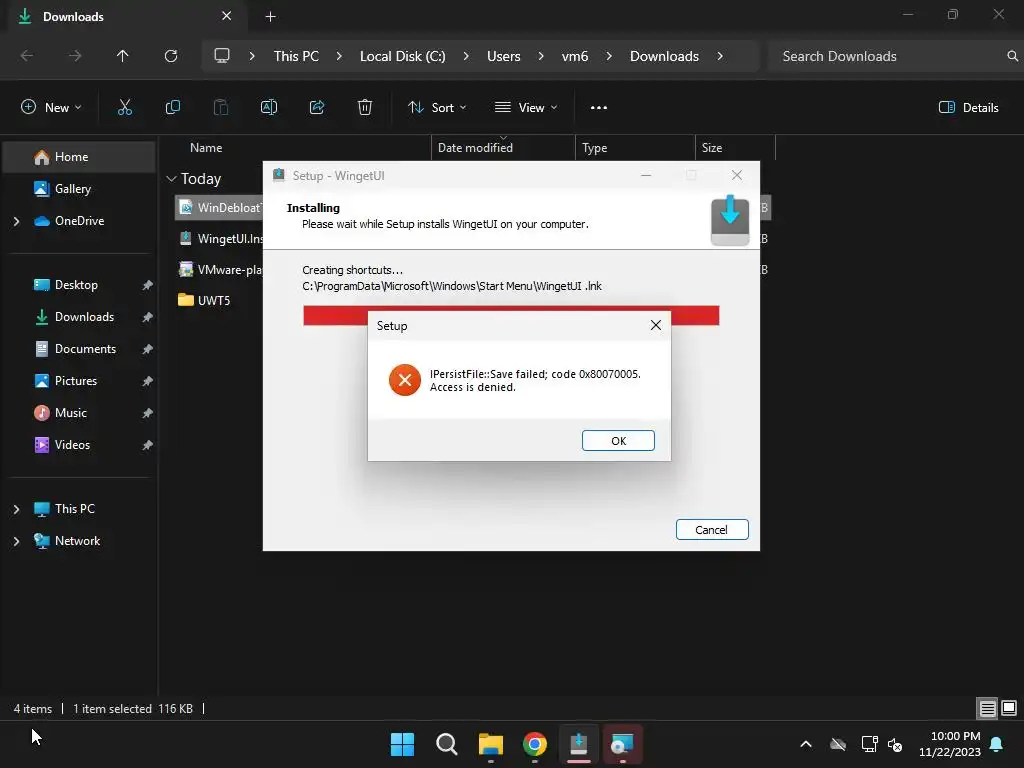This screenshot has width=1024, height=768.
Task: Show hidden system tray icons
Action: coord(806,744)
